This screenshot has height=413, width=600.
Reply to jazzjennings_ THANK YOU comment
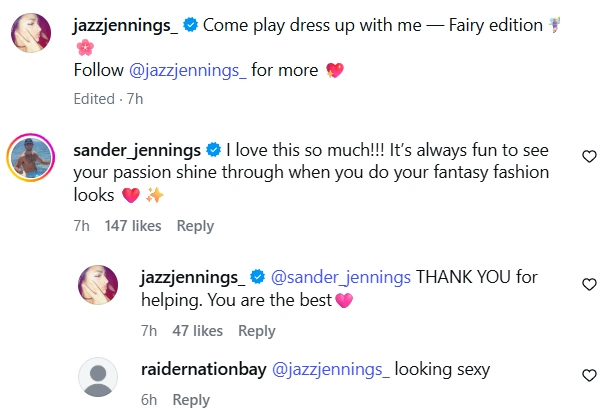pos(257,331)
